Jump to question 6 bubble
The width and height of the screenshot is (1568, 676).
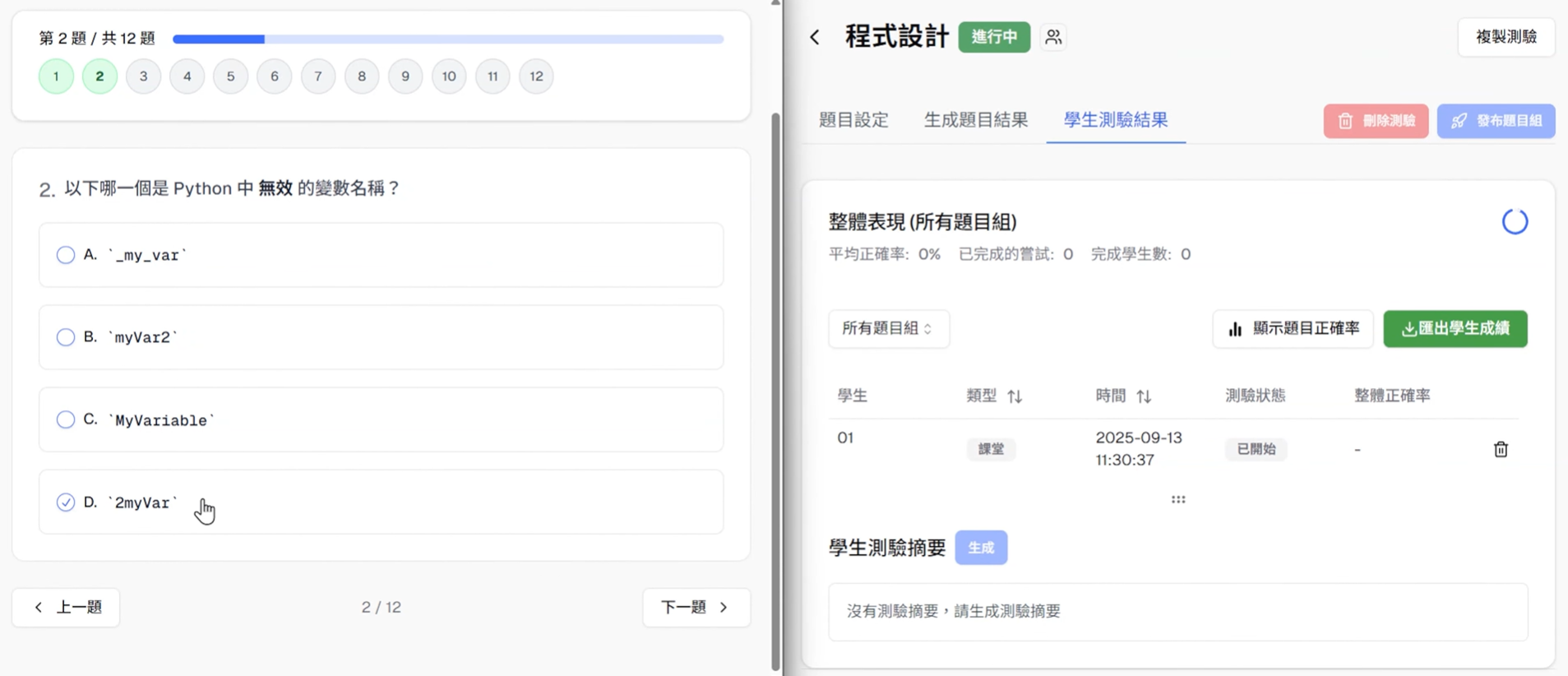coord(274,76)
